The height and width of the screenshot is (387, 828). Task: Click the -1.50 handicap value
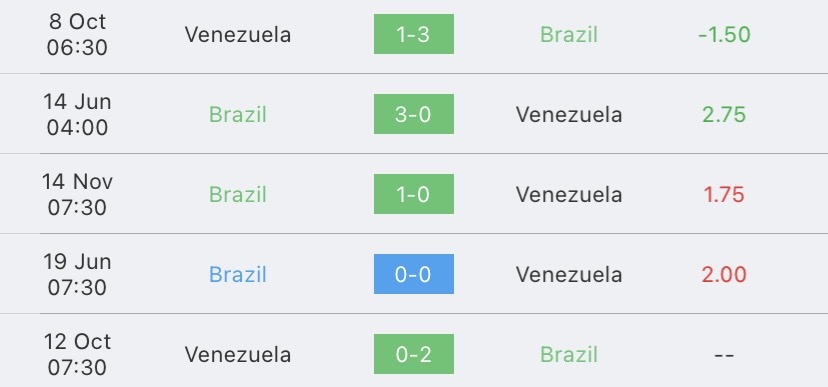click(x=724, y=35)
